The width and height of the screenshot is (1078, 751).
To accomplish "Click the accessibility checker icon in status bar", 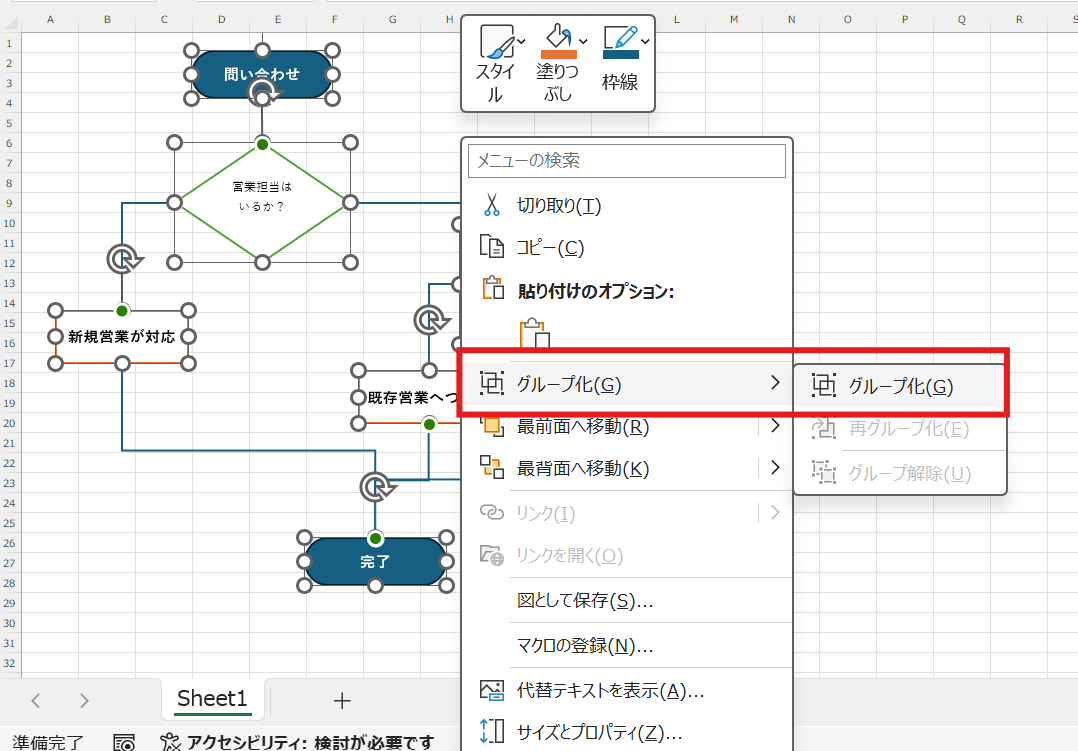I will click(172, 742).
